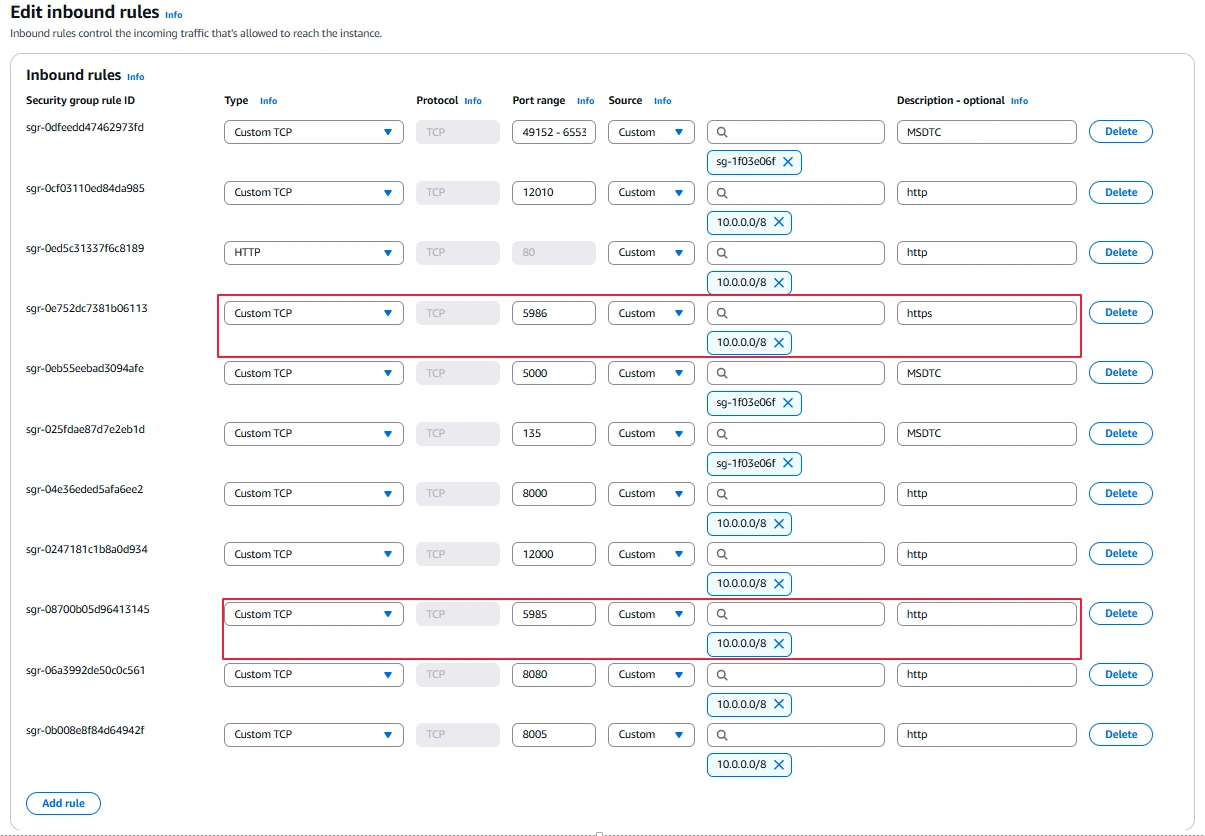Open Type dropdown for the HTTP rule
The width and height of the screenshot is (1205, 836).
[x=314, y=253]
